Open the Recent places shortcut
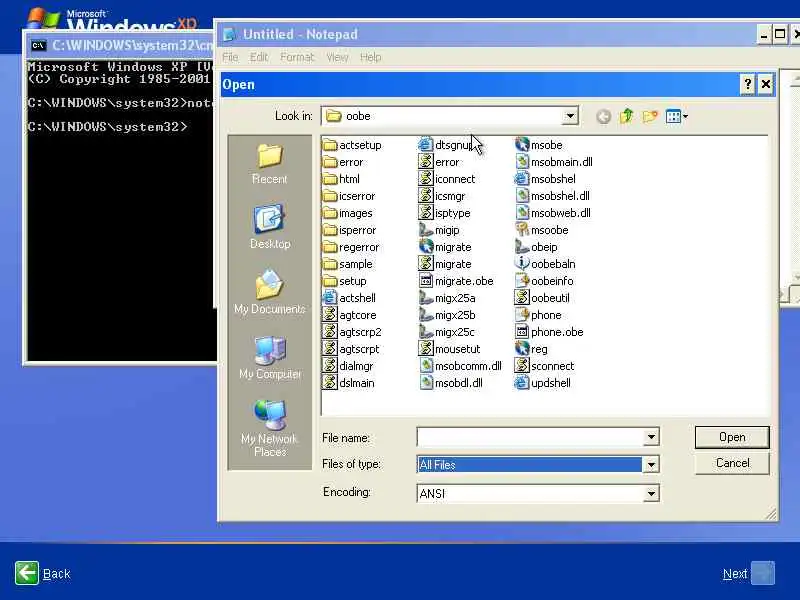Screen dimensions: 800x600 (269, 163)
